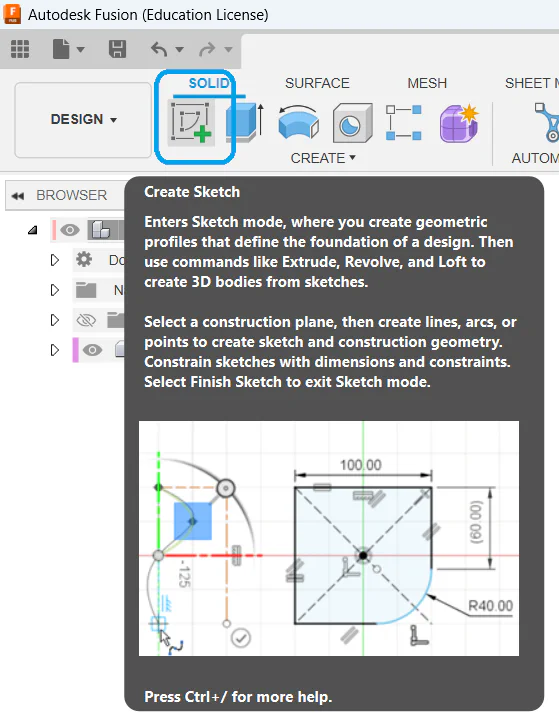This screenshot has width=559, height=721.
Task: Click the Hole tool icon
Action: click(x=352, y=122)
